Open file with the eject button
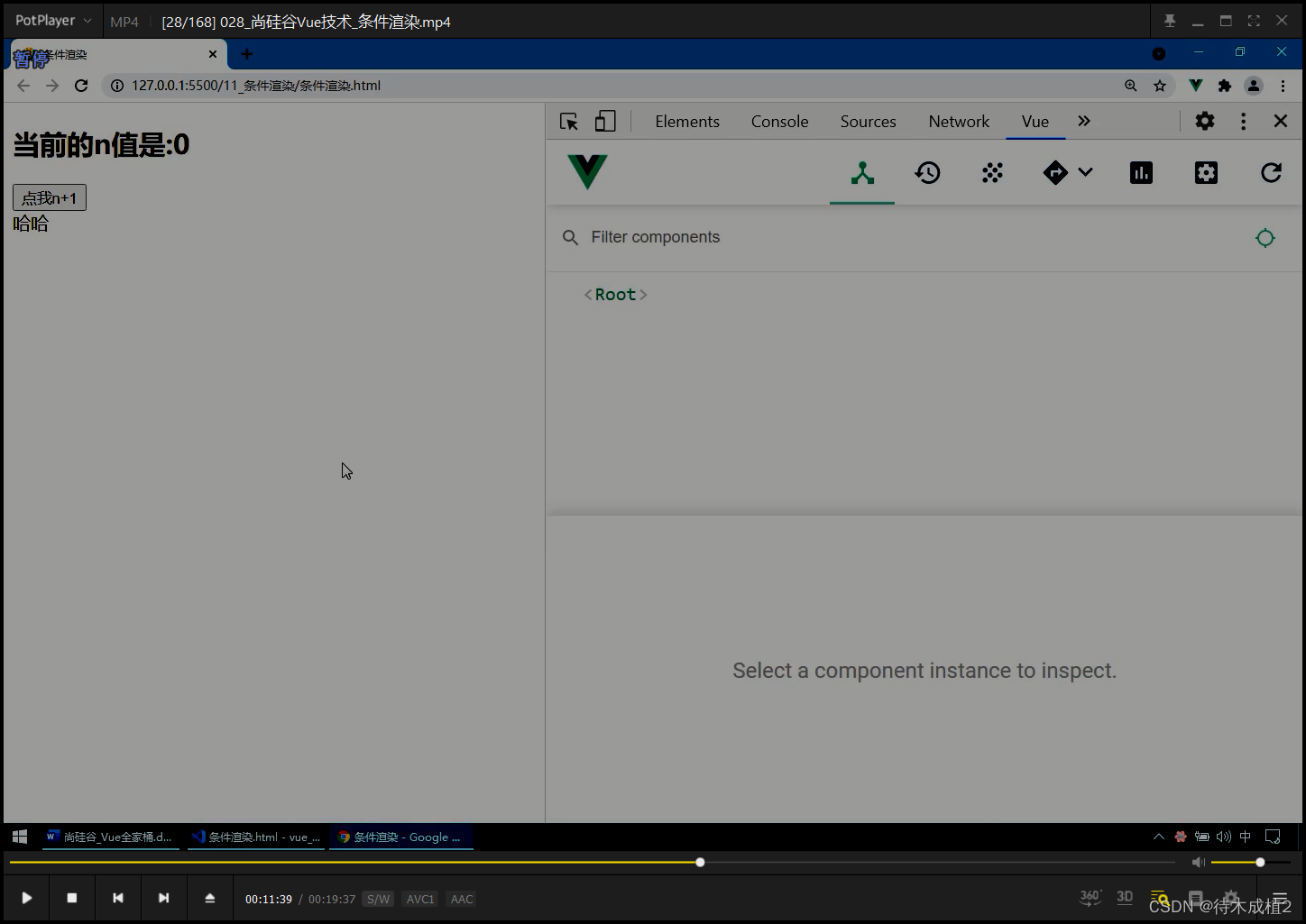Image resolution: width=1306 pixels, height=924 pixels. 209,898
